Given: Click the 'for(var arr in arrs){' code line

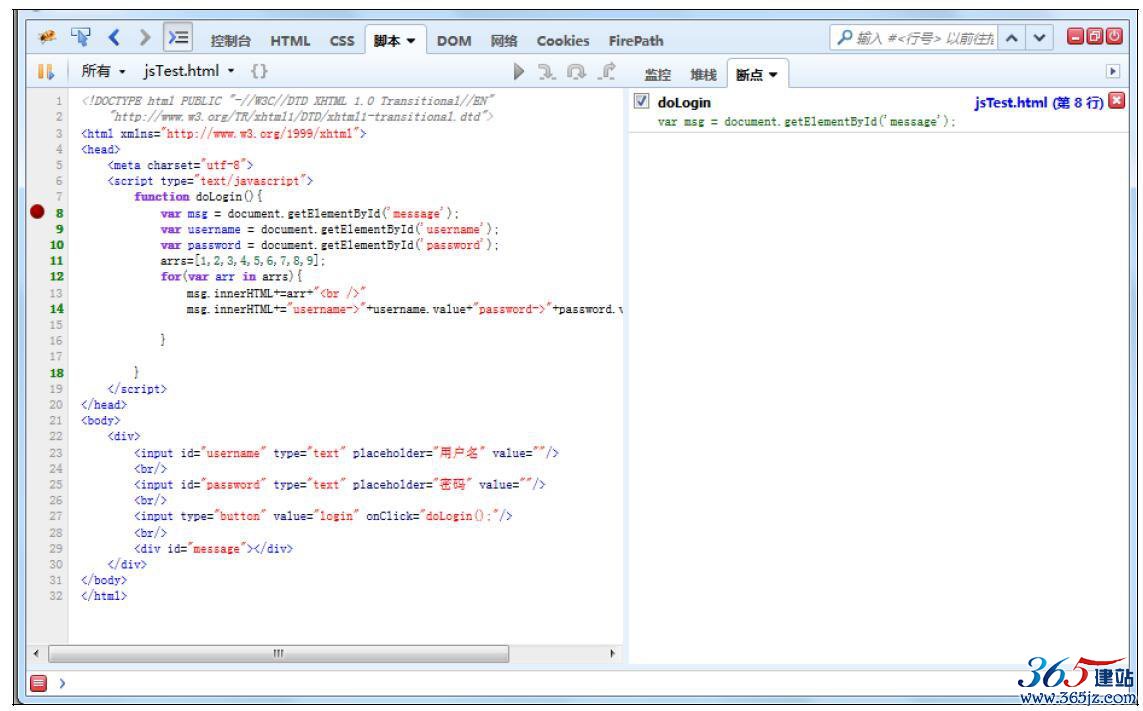Looking at the screenshot, I should tap(231, 277).
